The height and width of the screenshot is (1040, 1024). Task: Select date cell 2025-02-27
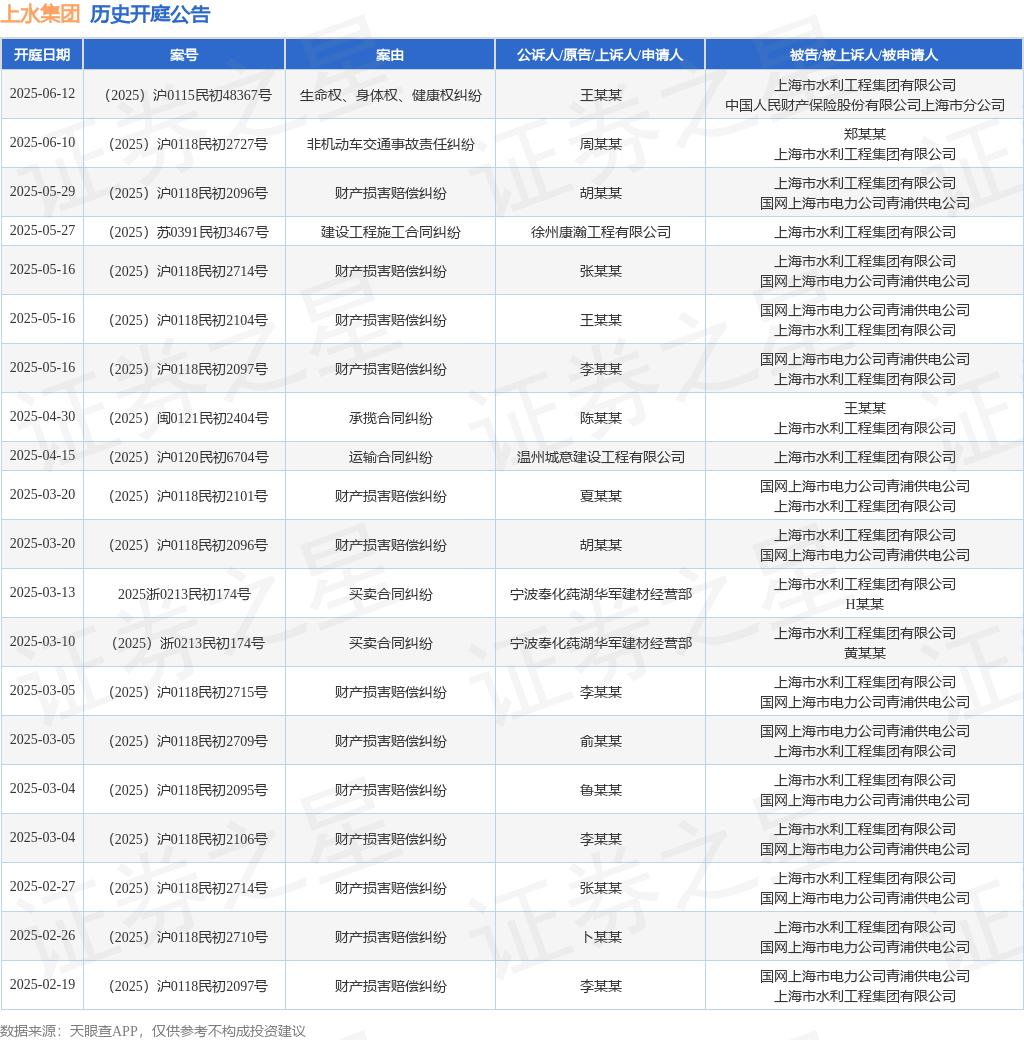pyautogui.click(x=42, y=887)
